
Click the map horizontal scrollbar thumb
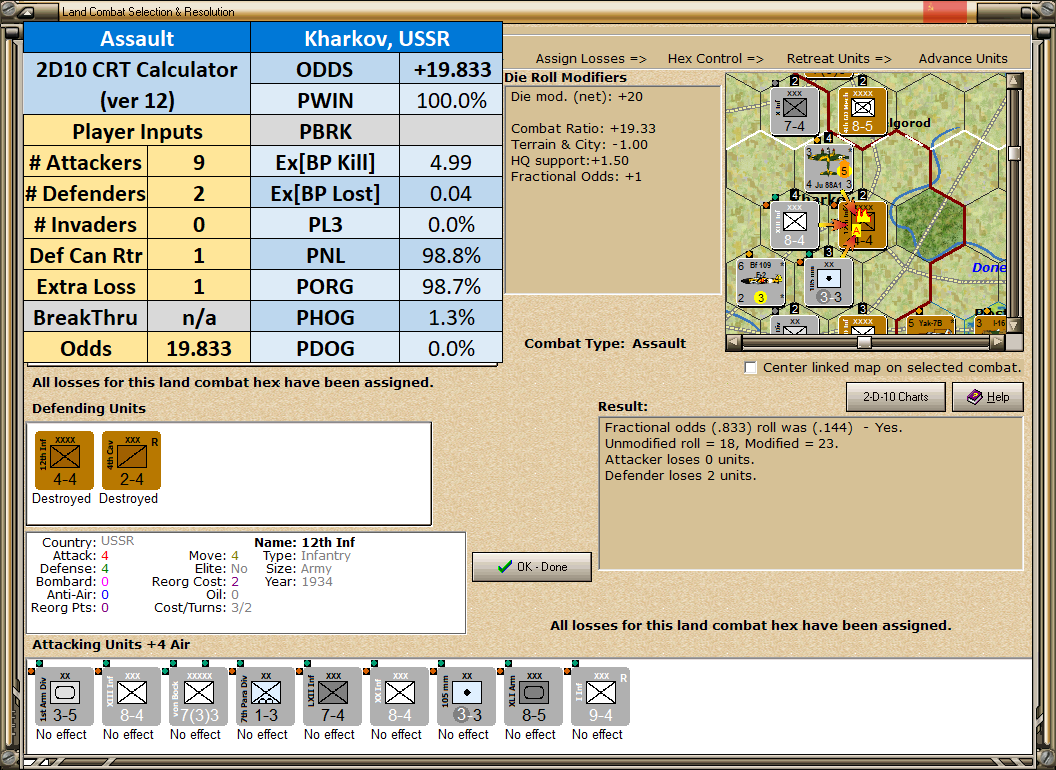pos(864,342)
